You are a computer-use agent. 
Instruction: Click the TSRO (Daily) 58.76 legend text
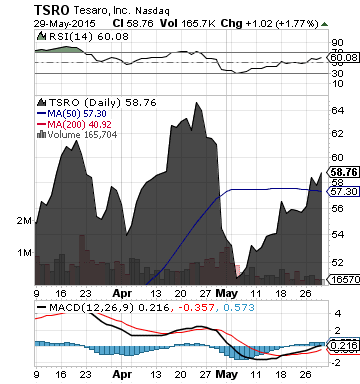pyautogui.click(x=103, y=102)
